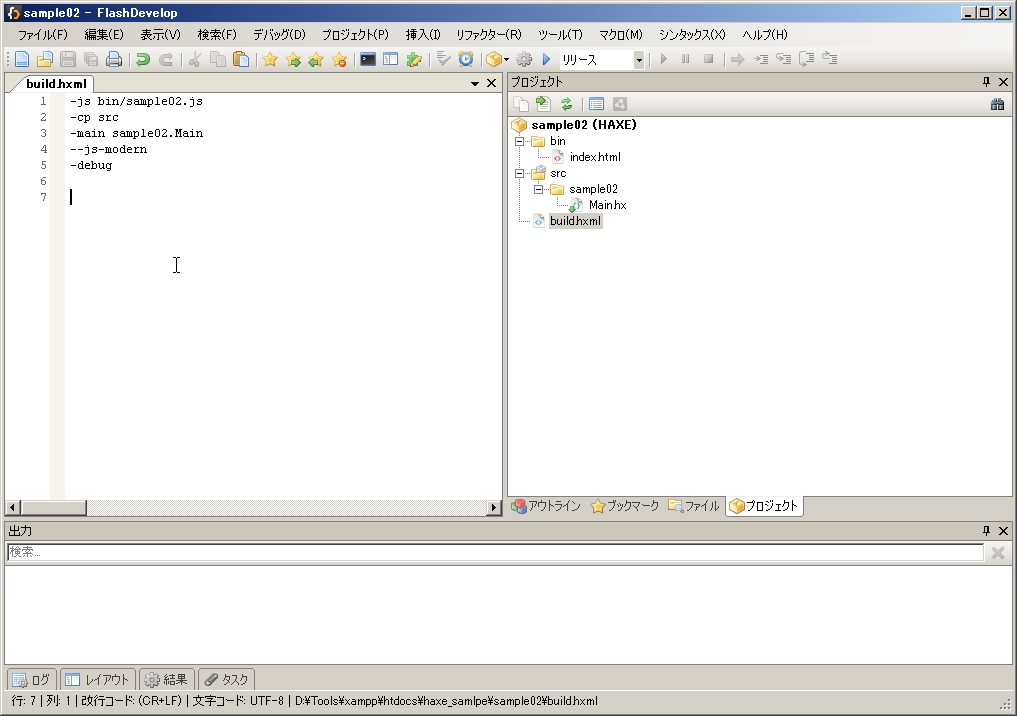Switch to the レイアウト tab
1017x716 pixels.
98,679
